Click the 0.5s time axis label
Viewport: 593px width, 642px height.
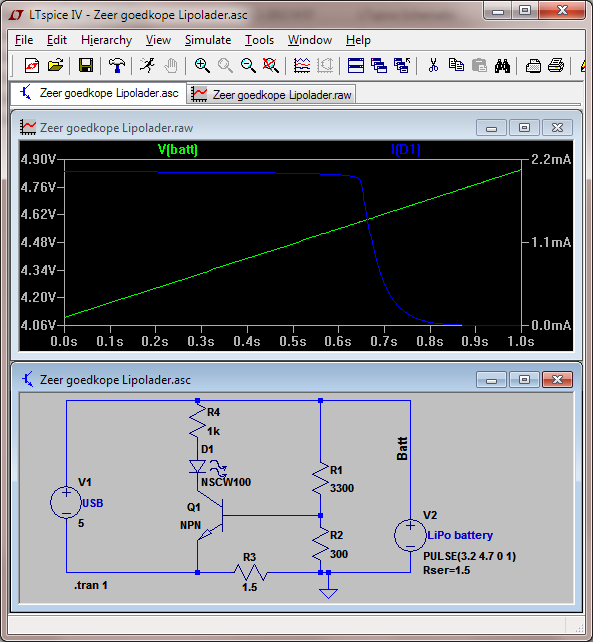tap(293, 341)
